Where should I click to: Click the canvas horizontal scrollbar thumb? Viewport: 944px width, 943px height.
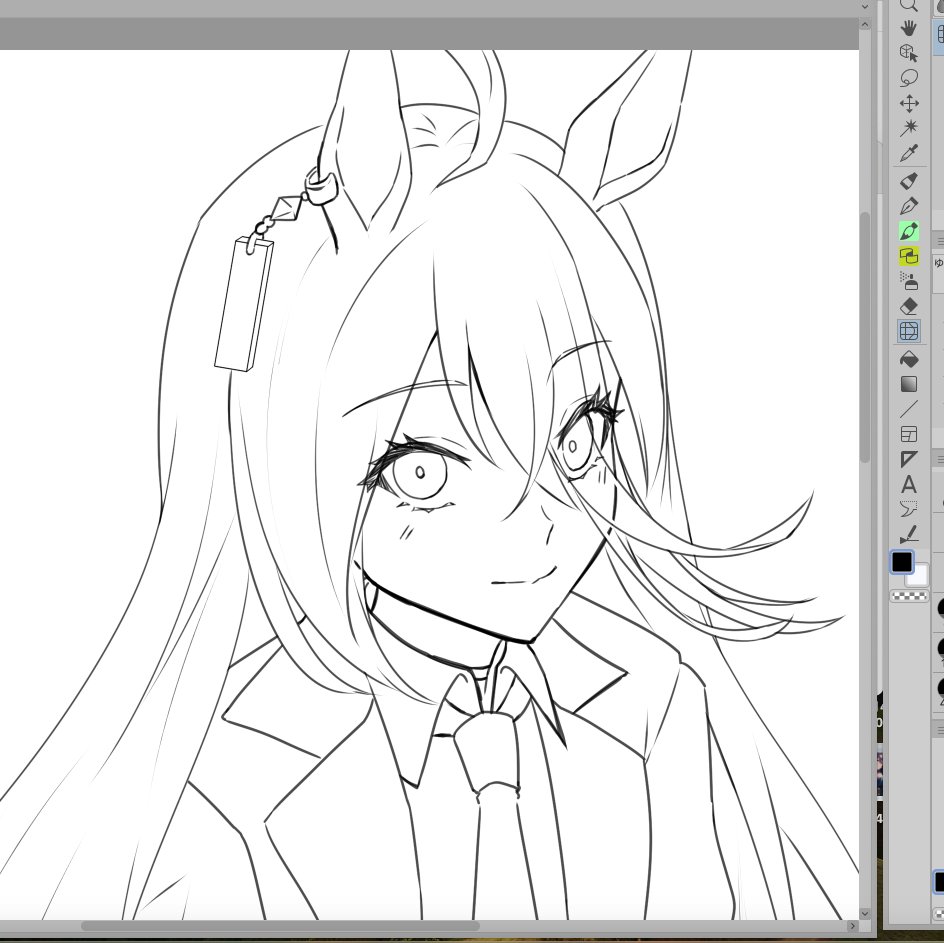(280, 926)
